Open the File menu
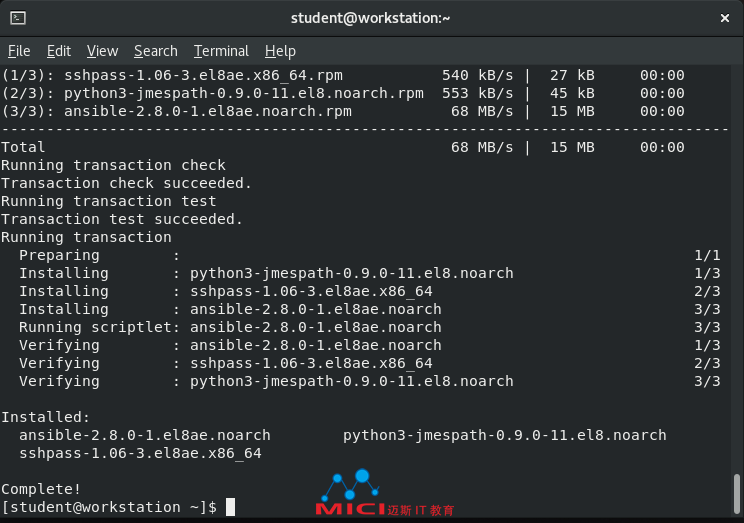 tap(19, 51)
